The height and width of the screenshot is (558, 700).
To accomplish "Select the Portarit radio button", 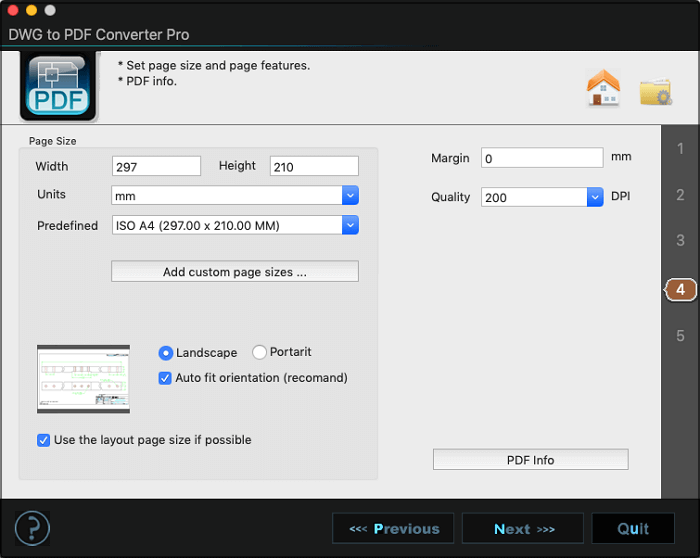I will (259, 352).
